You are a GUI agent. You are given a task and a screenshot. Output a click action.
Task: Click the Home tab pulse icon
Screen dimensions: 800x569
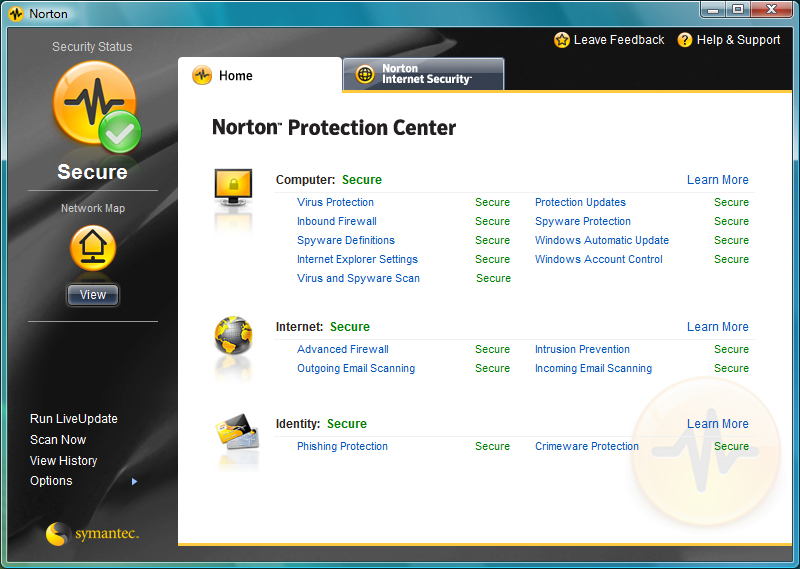click(x=202, y=76)
